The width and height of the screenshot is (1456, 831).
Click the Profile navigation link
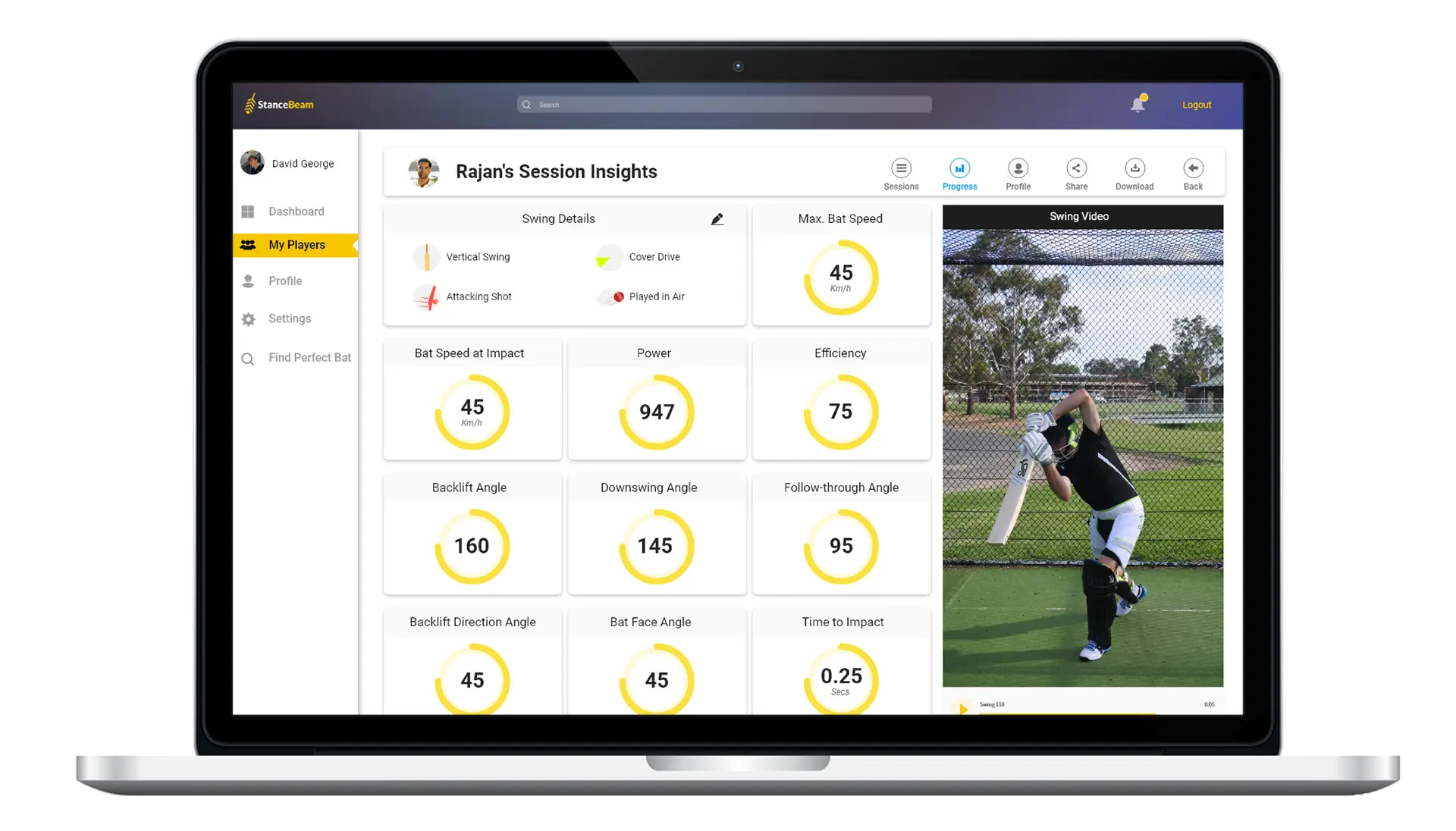283,280
